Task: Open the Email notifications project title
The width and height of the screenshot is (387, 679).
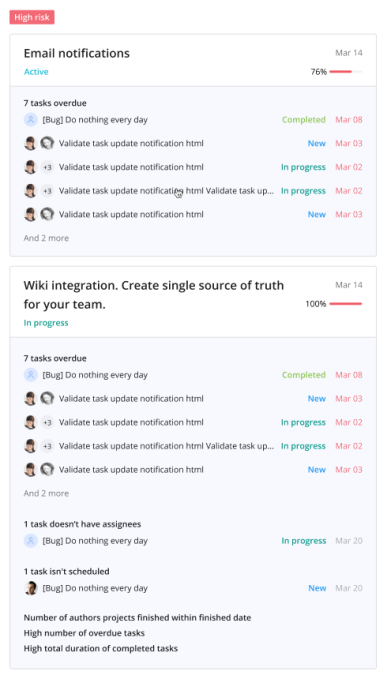Action: coord(77,53)
